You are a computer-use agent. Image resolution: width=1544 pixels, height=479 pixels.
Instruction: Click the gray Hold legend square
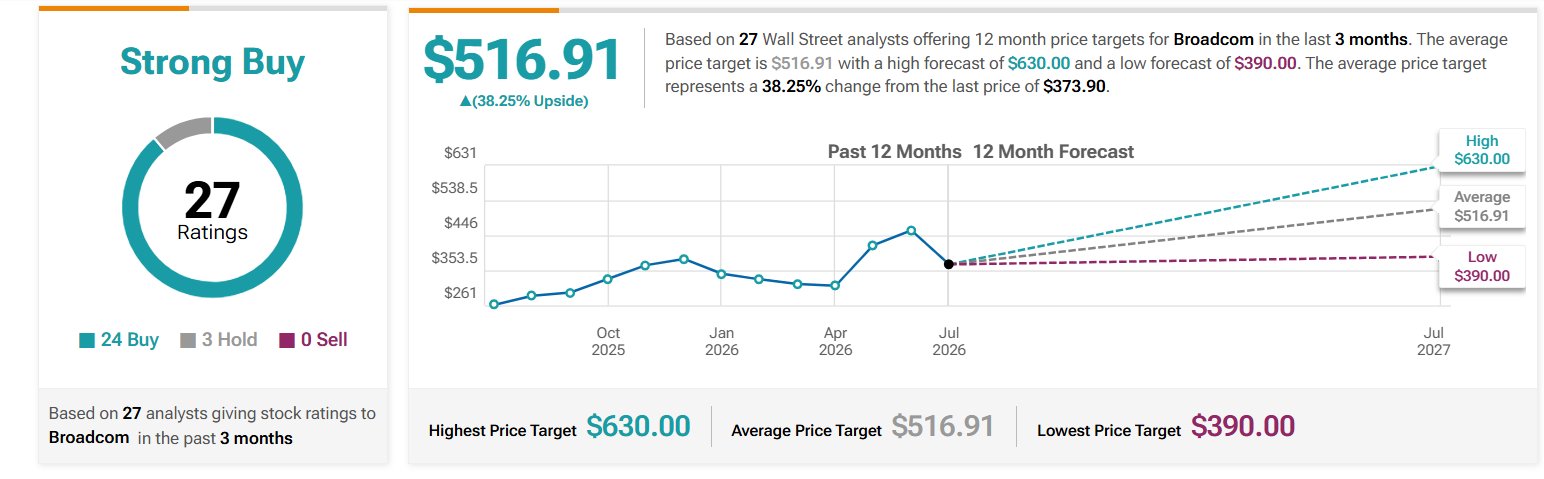click(188, 341)
